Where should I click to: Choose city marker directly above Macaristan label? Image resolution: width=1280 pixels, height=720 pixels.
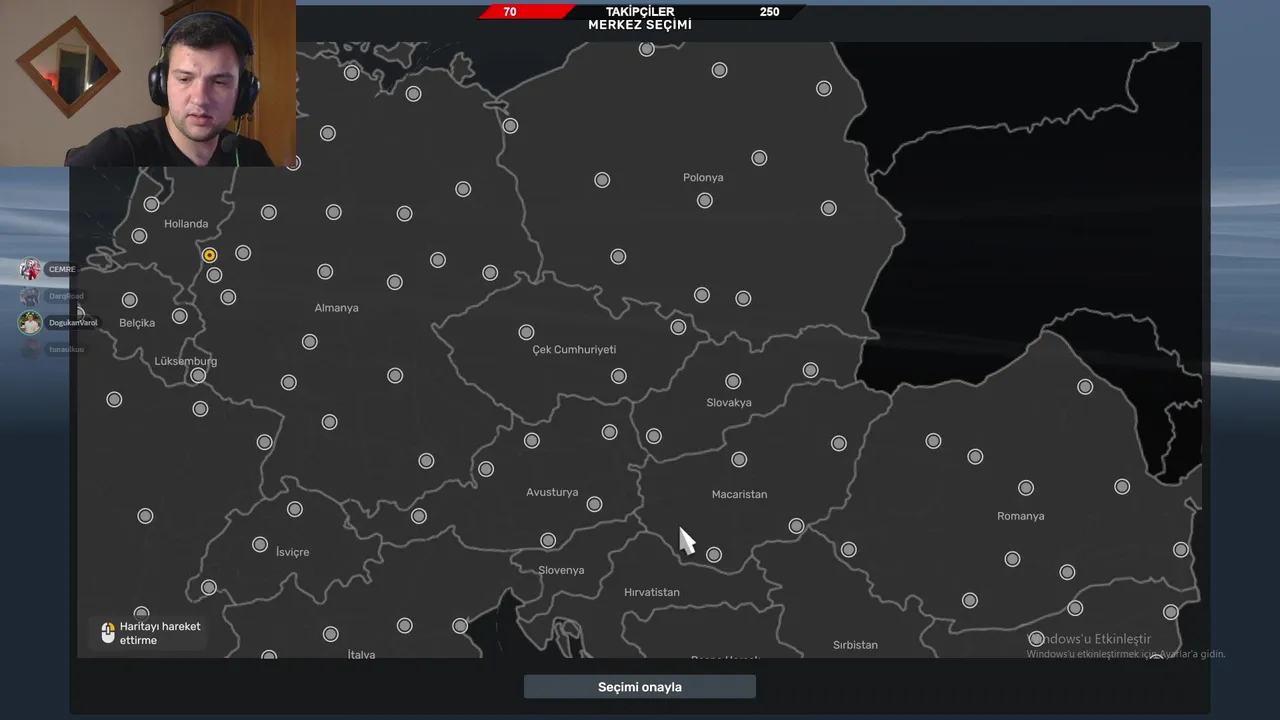pos(738,460)
